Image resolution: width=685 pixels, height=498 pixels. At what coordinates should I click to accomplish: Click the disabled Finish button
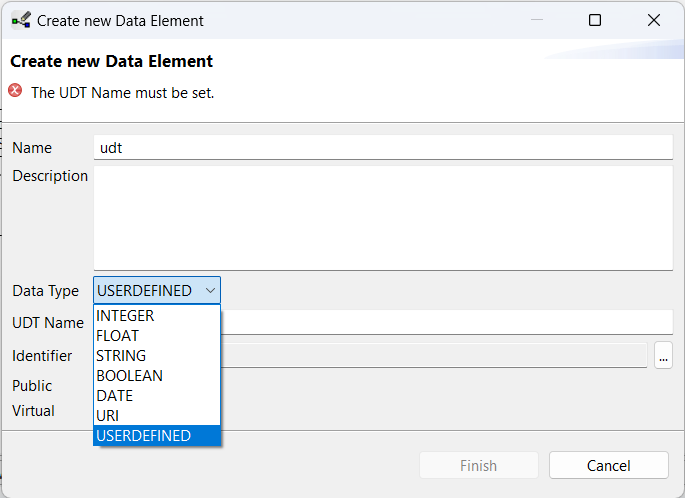479,465
